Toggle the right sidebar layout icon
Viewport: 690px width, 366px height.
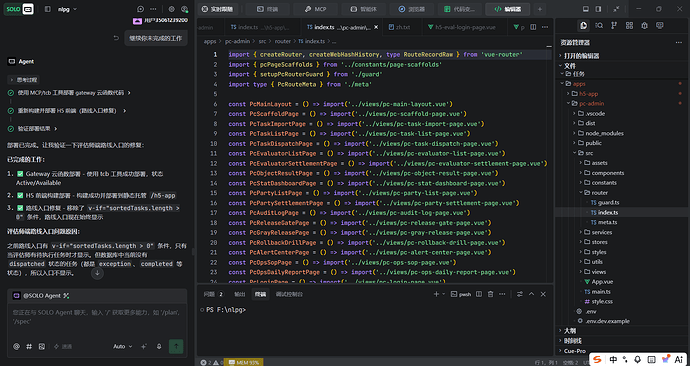coord(598,9)
